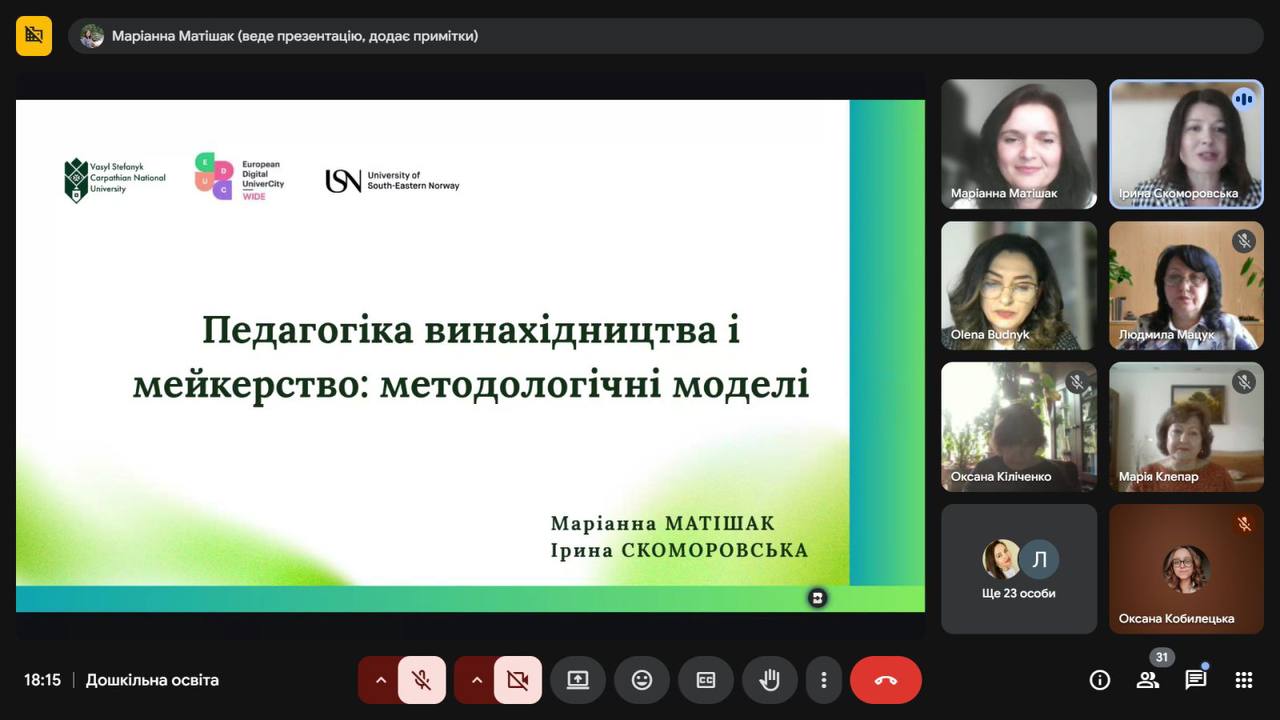Select Ірина Скоморовська video tile
Viewport: 1280px width, 720px height.
coord(1186,144)
